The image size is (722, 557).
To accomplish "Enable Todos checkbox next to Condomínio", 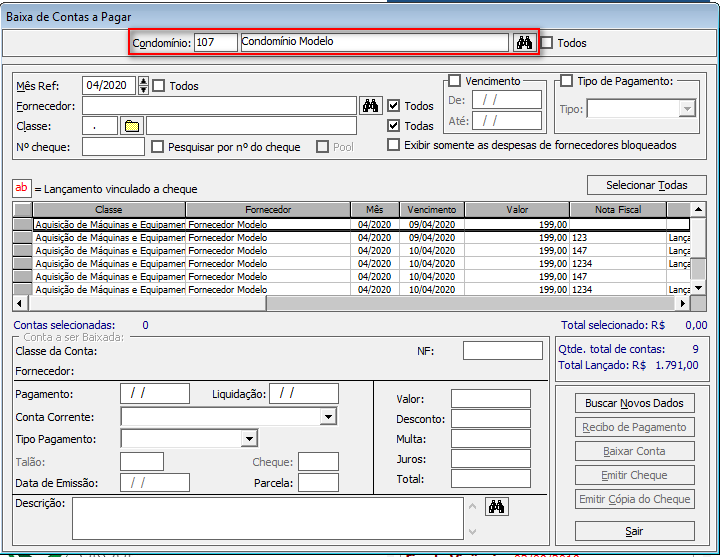I will point(547,43).
